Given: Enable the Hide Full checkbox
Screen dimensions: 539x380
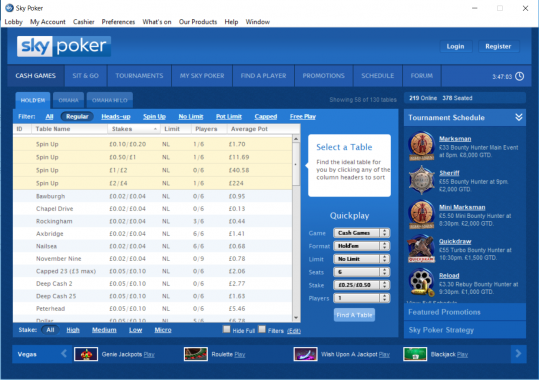Looking at the screenshot, I should click(227, 329).
